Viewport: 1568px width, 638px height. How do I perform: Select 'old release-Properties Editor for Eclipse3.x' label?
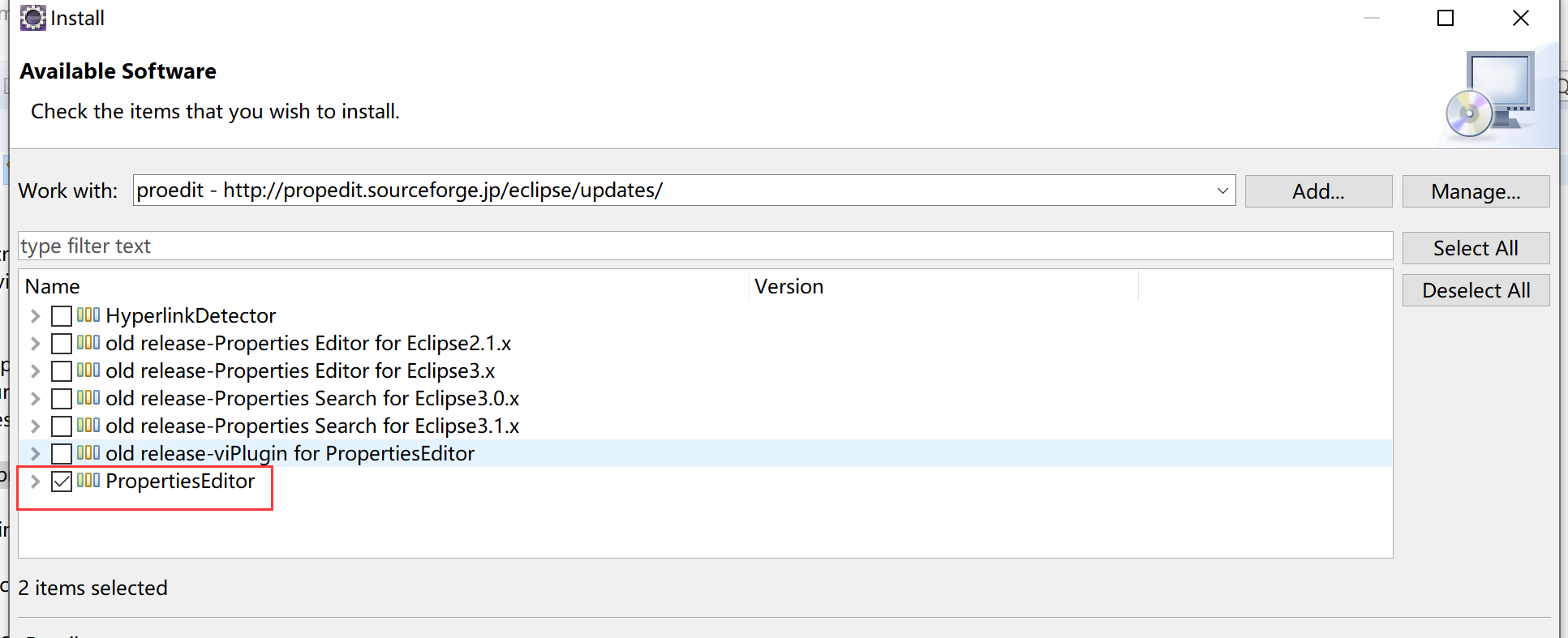300,370
